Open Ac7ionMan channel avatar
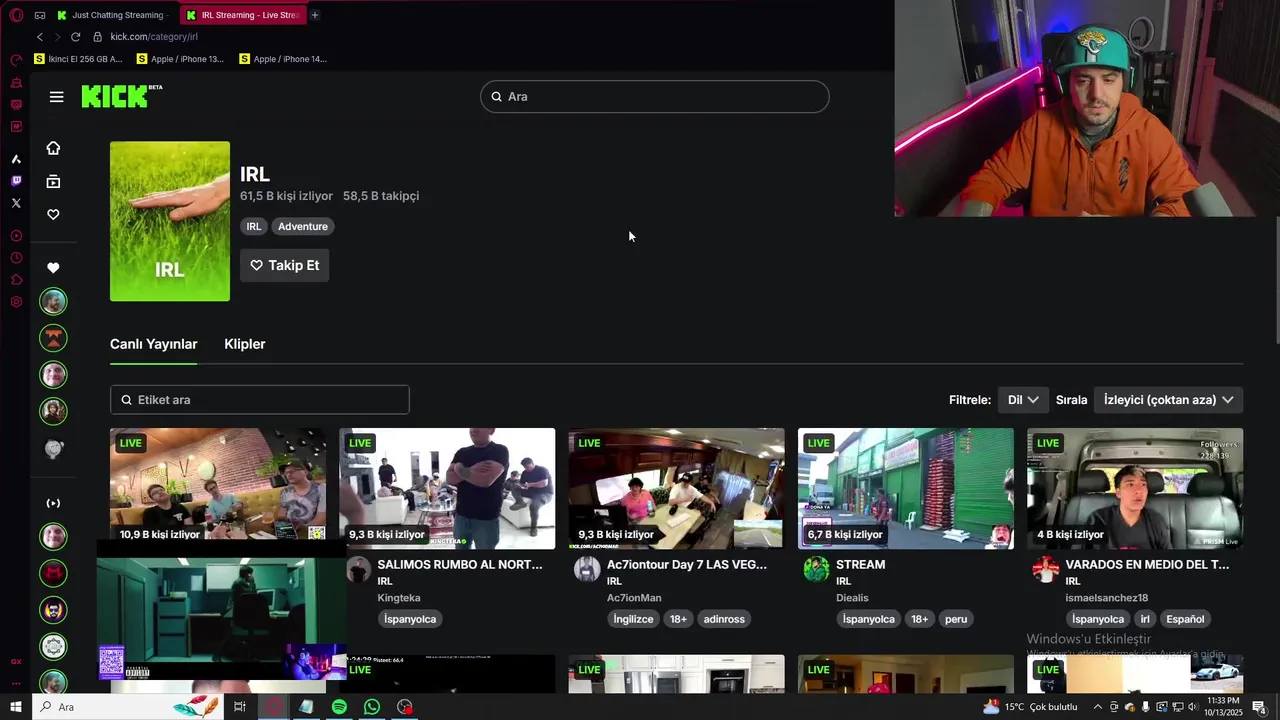This screenshot has height=720, width=1280. point(587,570)
